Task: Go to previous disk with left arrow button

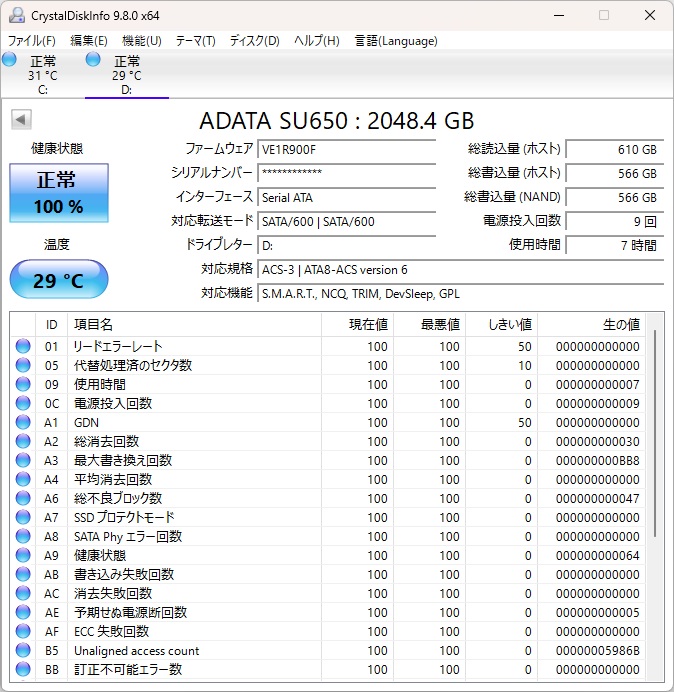Action: (21, 119)
